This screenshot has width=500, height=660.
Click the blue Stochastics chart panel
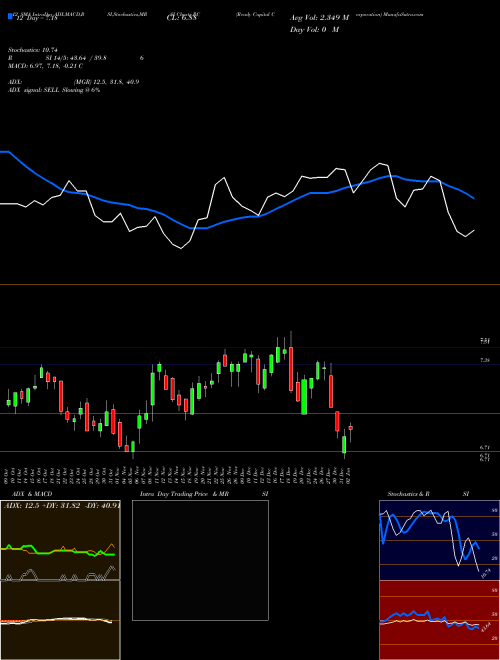pos(439,540)
